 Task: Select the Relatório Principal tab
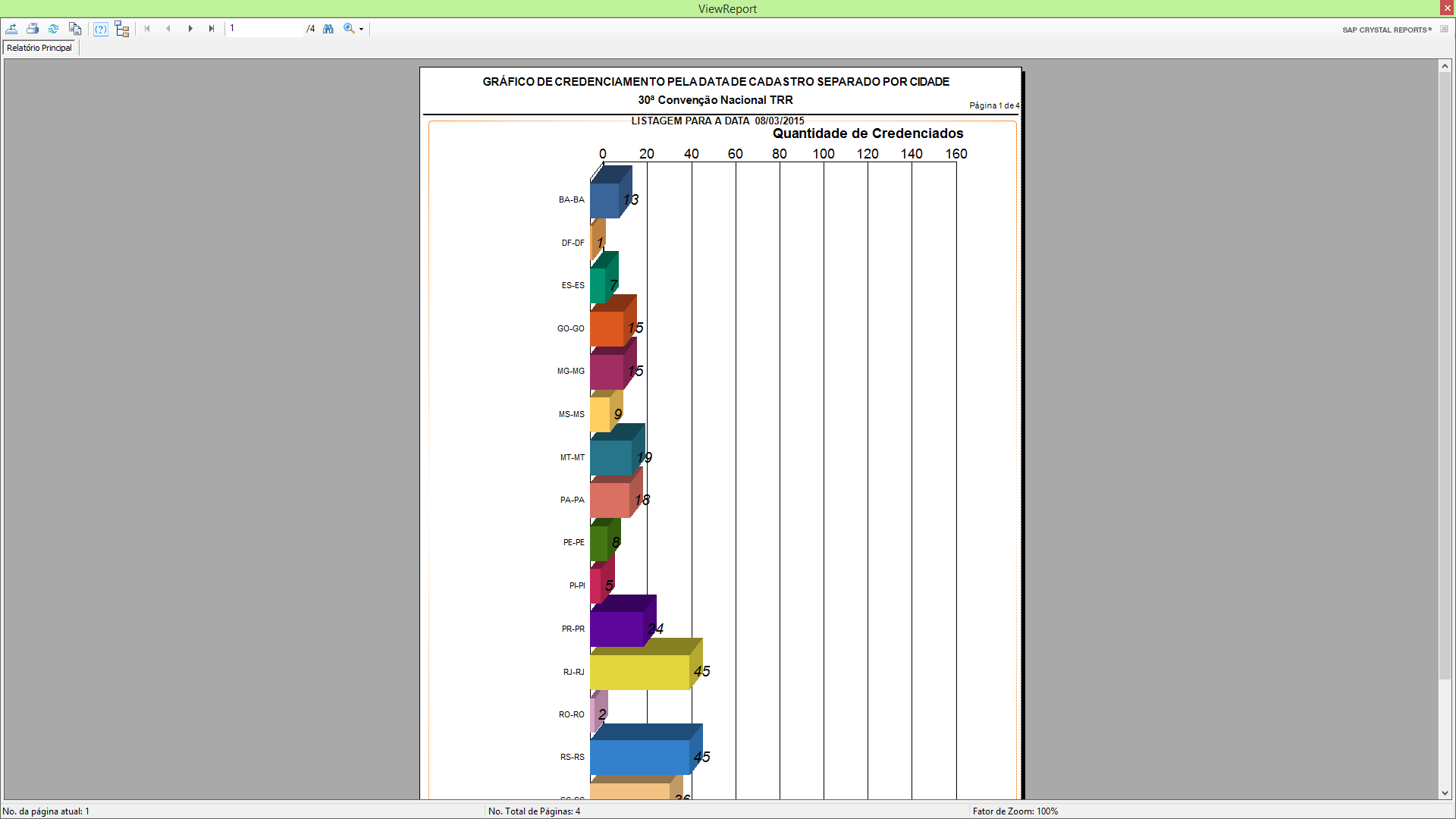pos(39,48)
